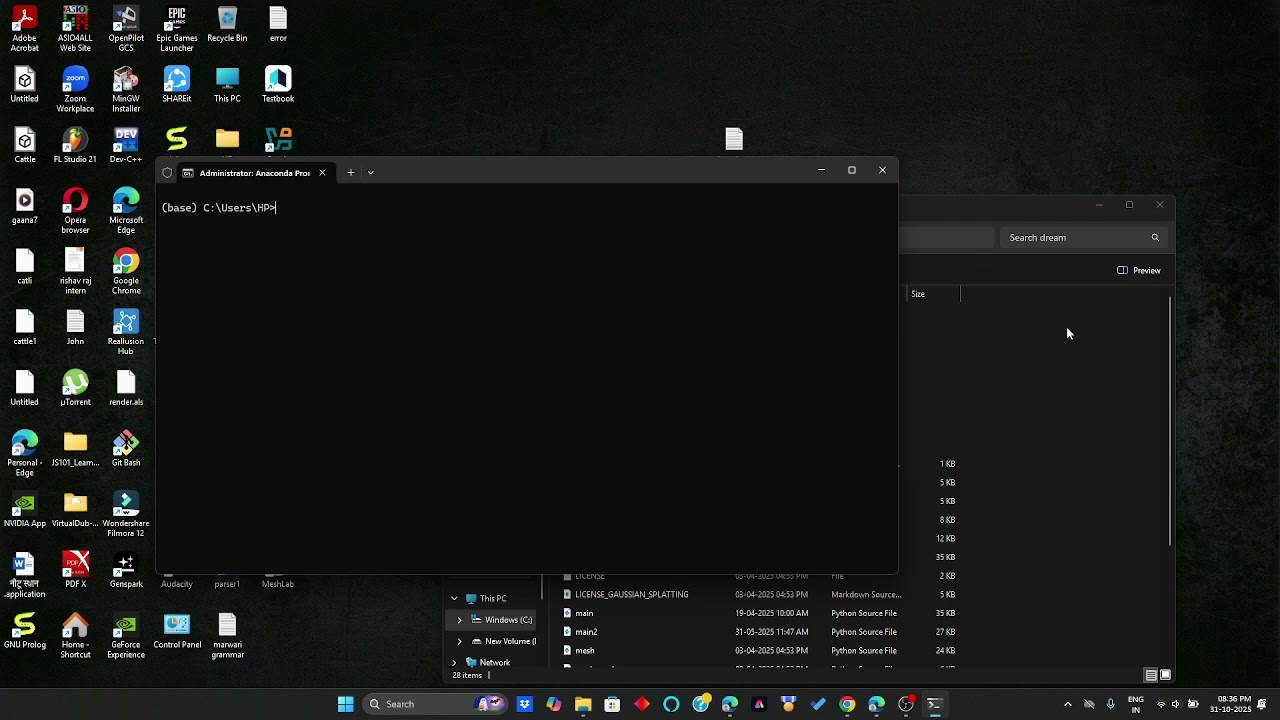This screenshot has width=1280, height=720.
Task: Select the LICENSE_GAUSSIAN_SPLATTING file row
Action: click(760, 595)
